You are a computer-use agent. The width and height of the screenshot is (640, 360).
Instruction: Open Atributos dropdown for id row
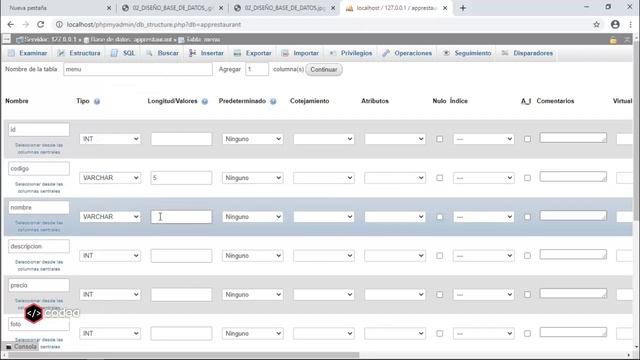tap(395, 139)
